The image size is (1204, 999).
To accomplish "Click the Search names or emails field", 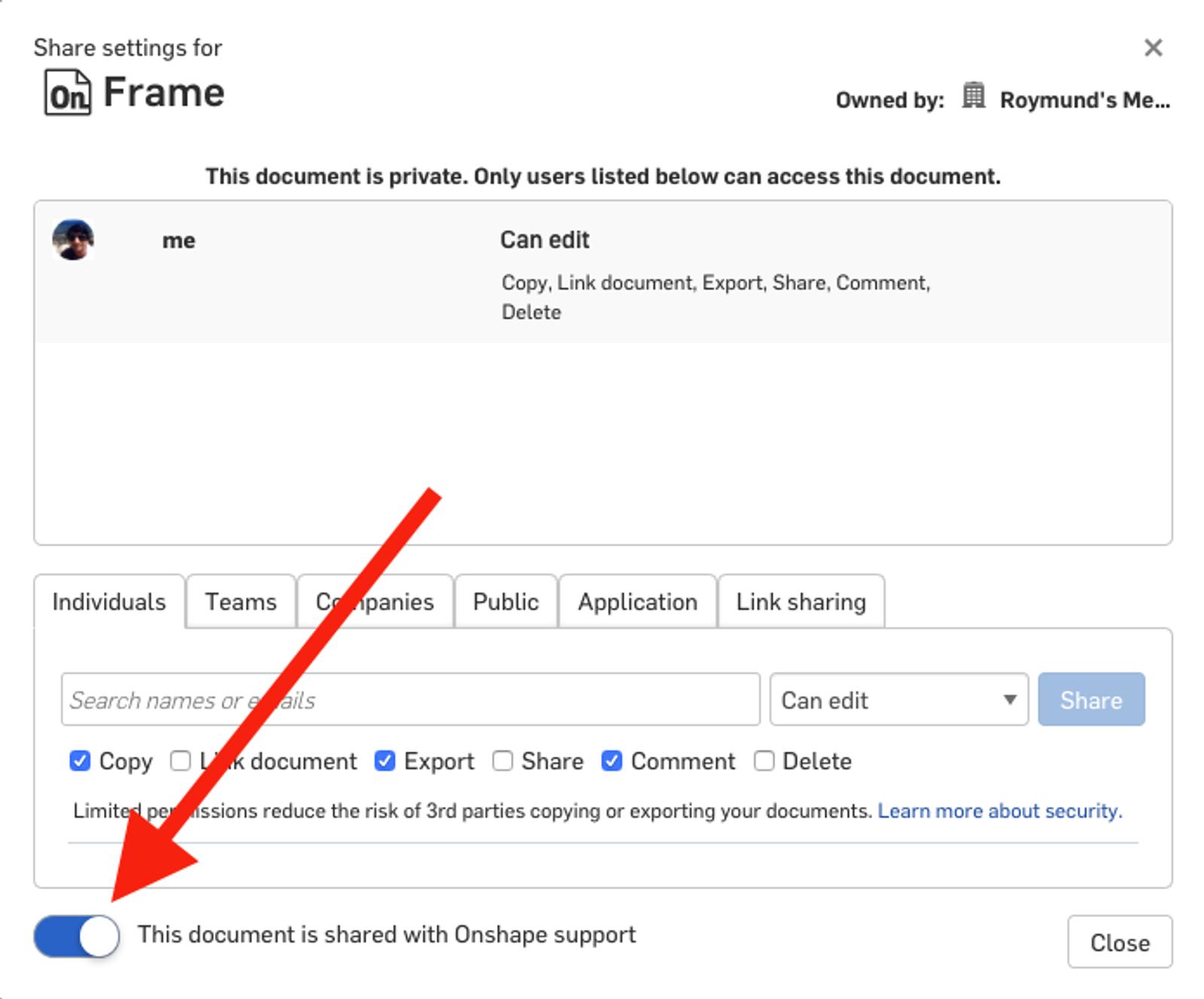I will tap(410, 700).
